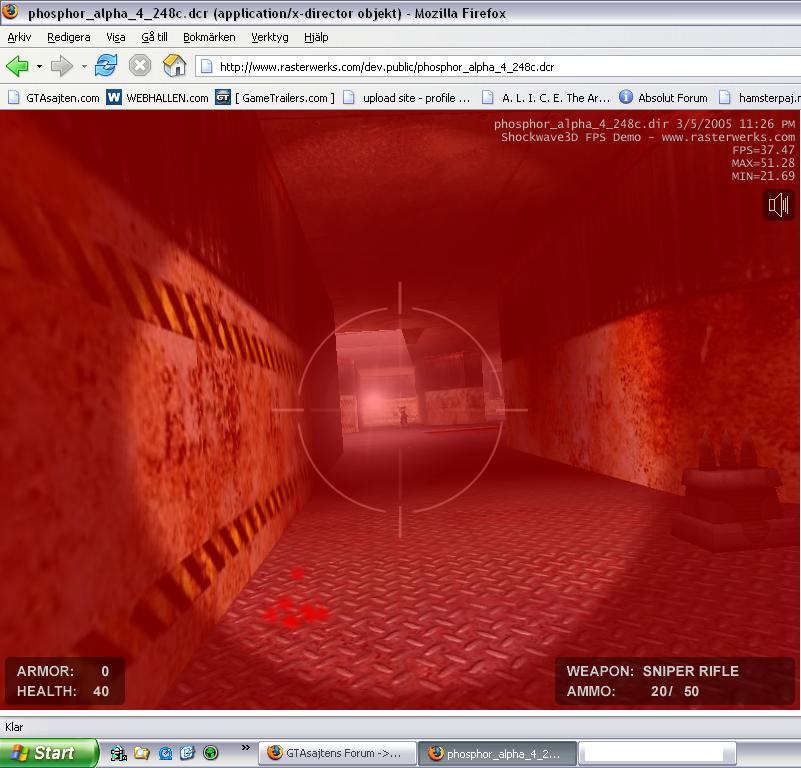Viewport: 801px width, 768px height.
Task: Open the upload site - profile bookmark
Action: 407,98
